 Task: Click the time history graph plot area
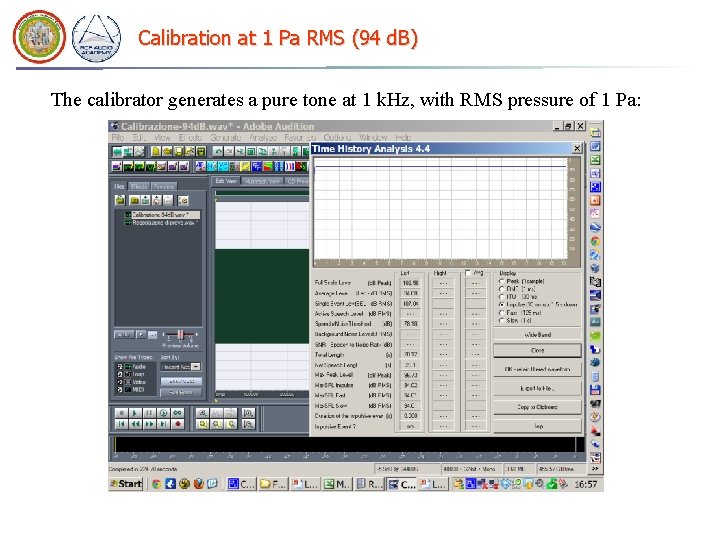[x=441, y=209]
